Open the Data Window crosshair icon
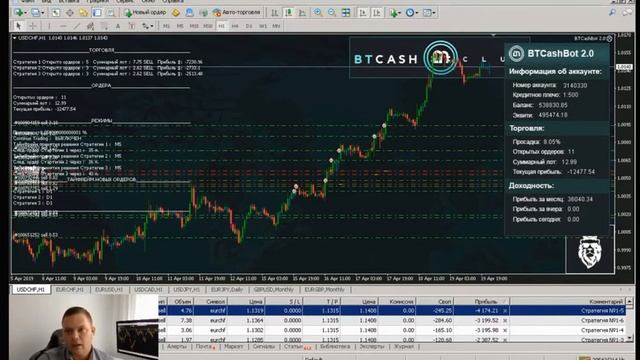This screenshot has width=640, height=360. 70,13
